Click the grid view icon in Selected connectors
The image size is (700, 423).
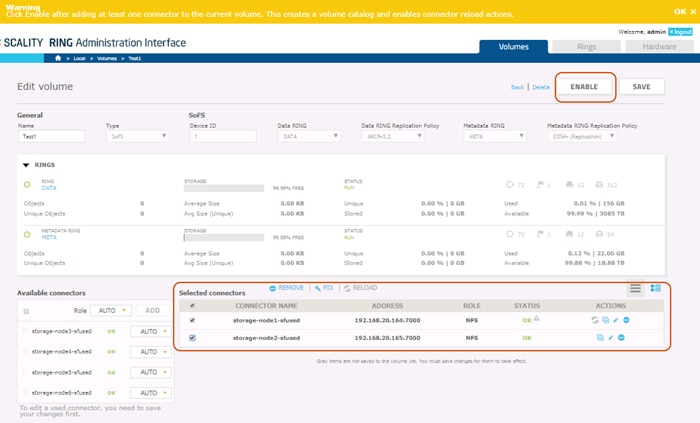pos(656,288)
